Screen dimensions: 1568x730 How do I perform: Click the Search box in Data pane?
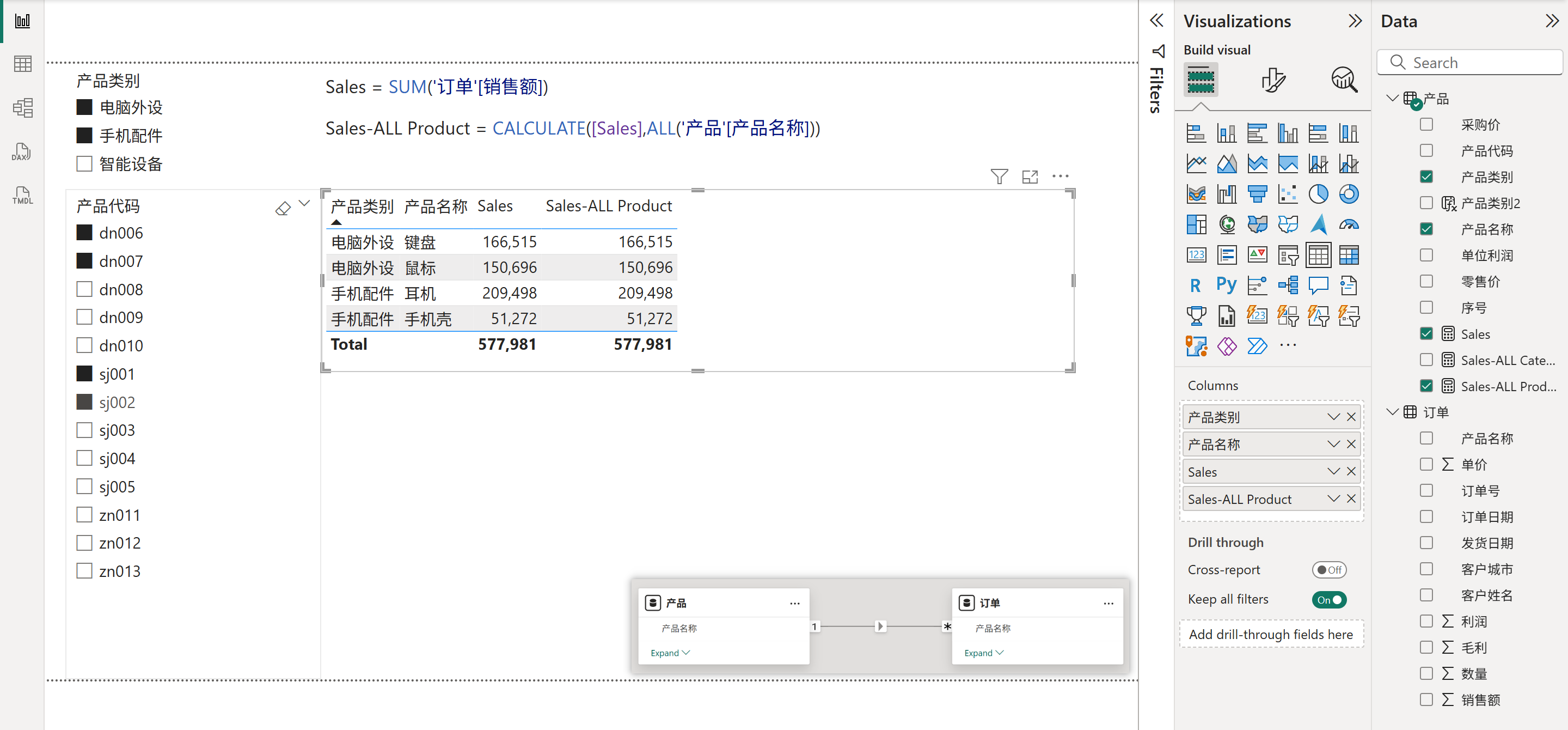pyautogui.click(x=1469, y=63)
